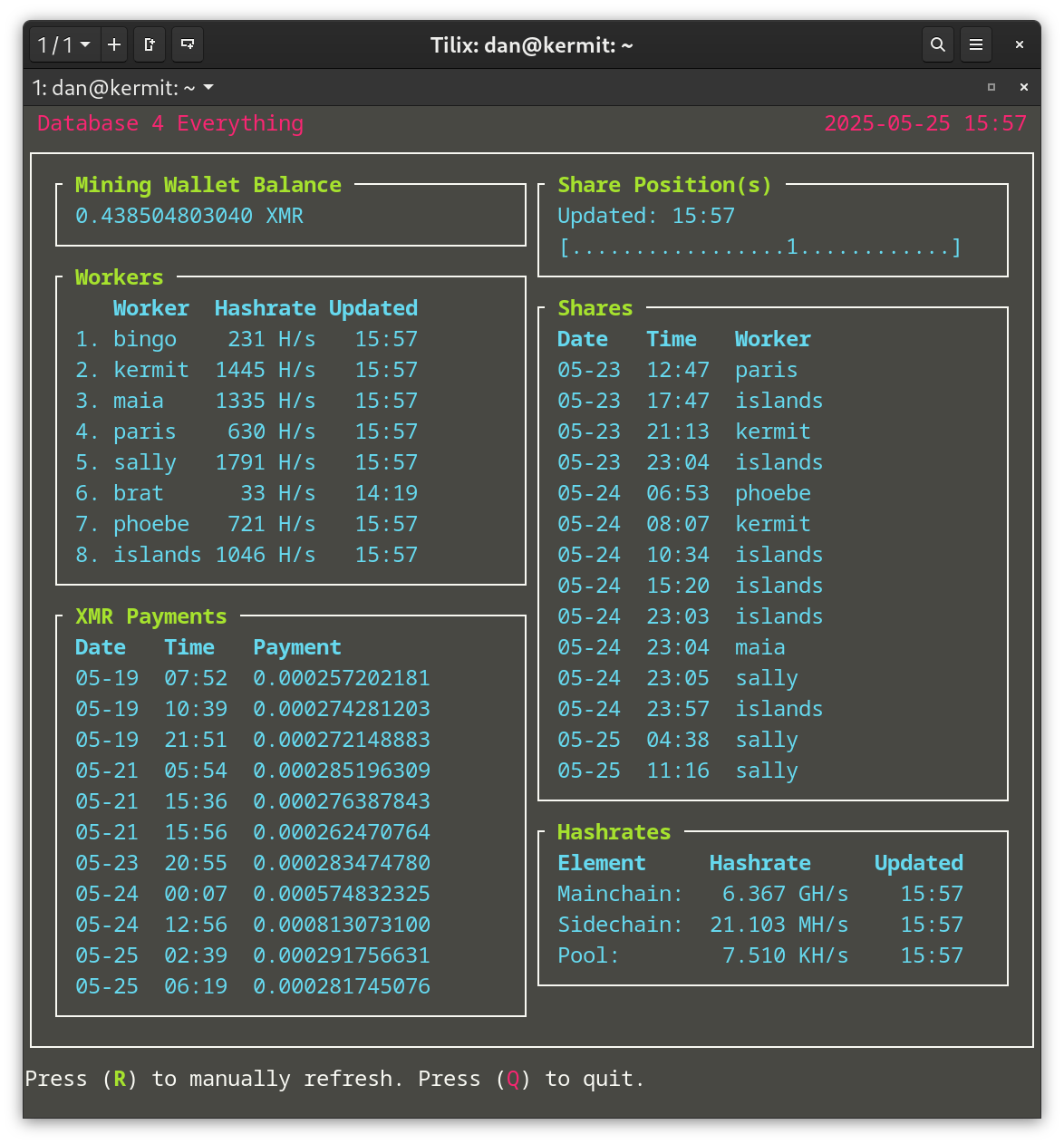Select share row 05-24 08:07 kermit
Screen dimensions: 1064x1144
[684, 524]
